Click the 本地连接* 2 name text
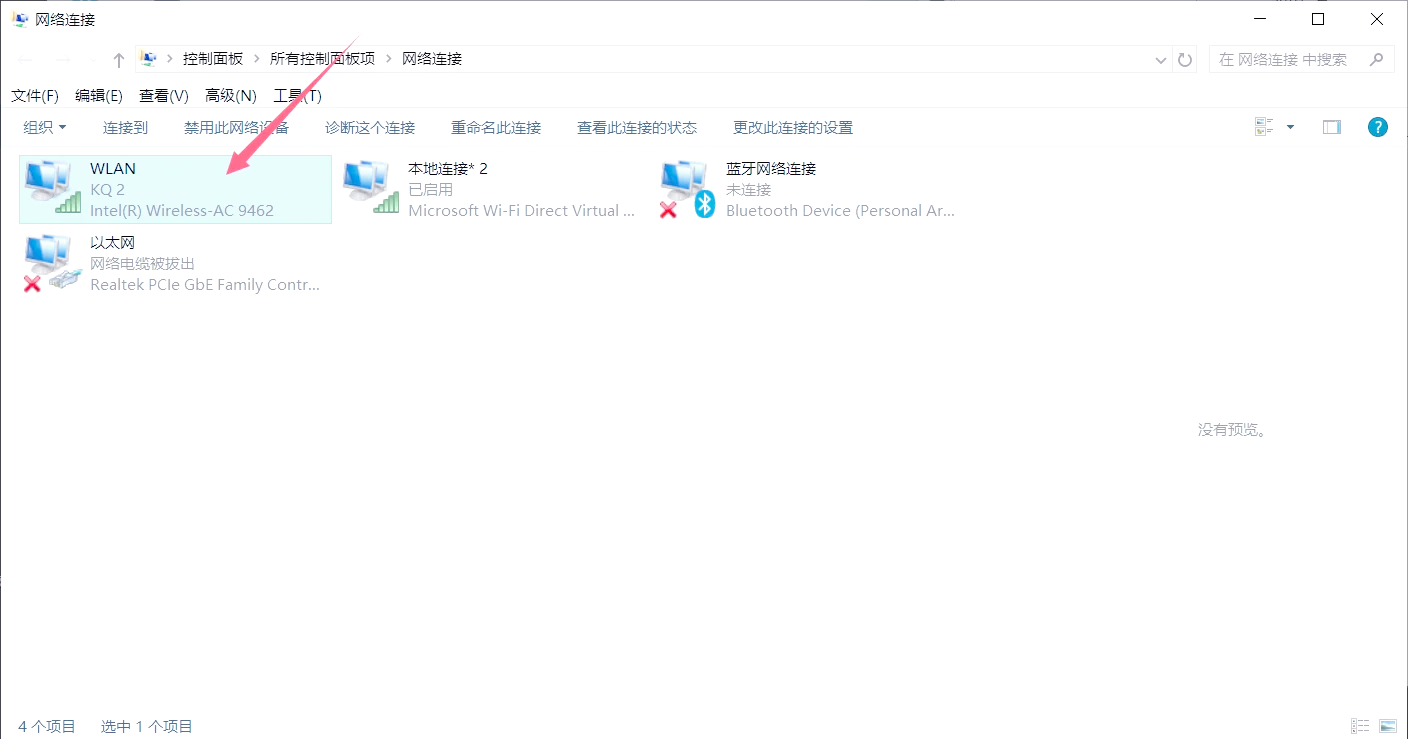The image size is (1408, 739). pyautogui.click(x=448, y=168)
